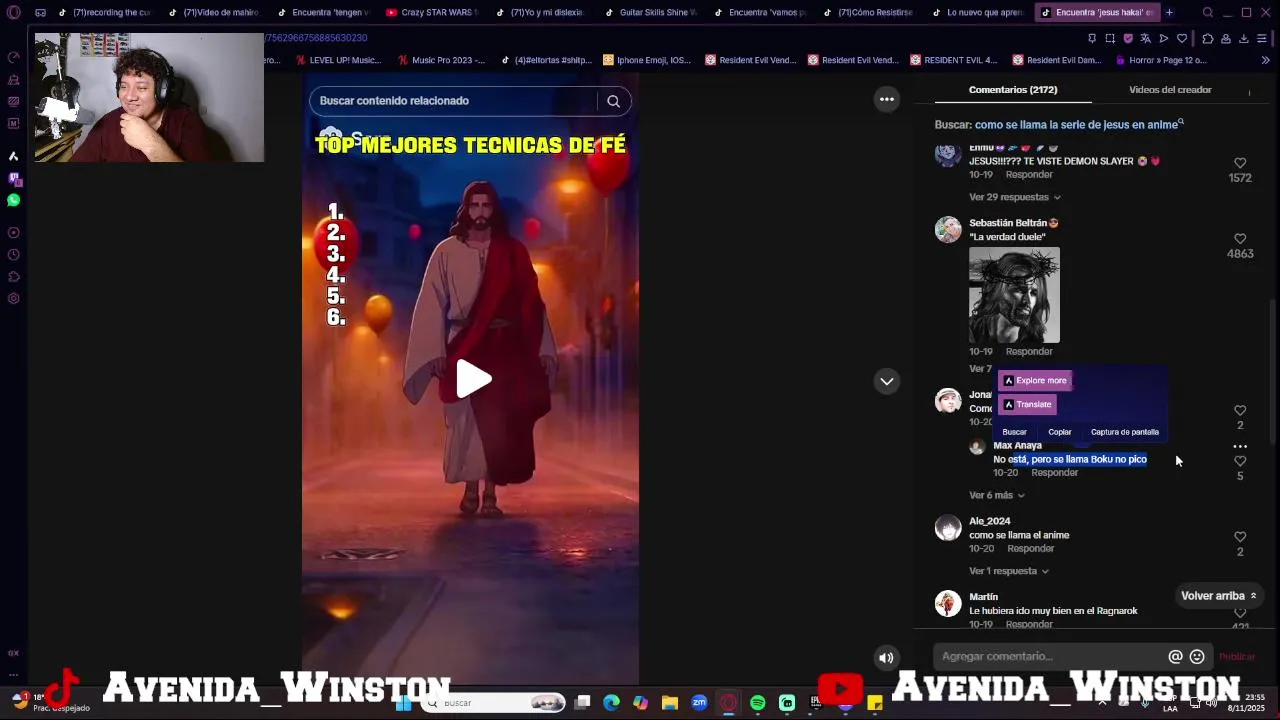Click the search-tabs magnifier in title bar
The image size is (1280, 720).
click(x=1208, y=13)
